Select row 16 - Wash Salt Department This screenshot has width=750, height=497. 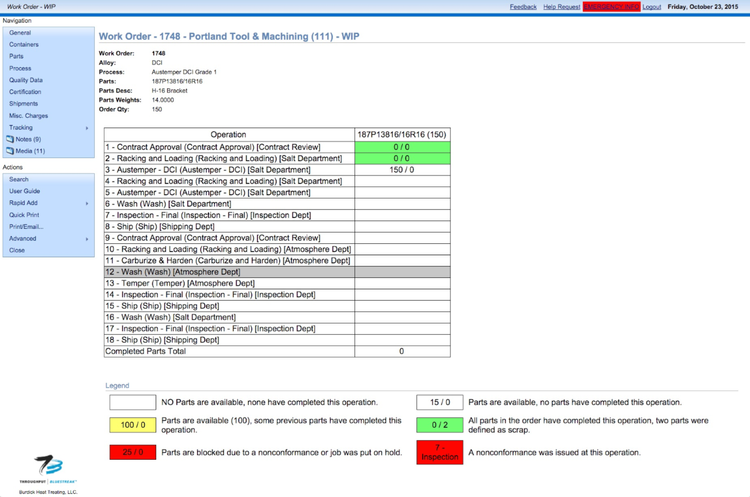(x=229, y=317)
